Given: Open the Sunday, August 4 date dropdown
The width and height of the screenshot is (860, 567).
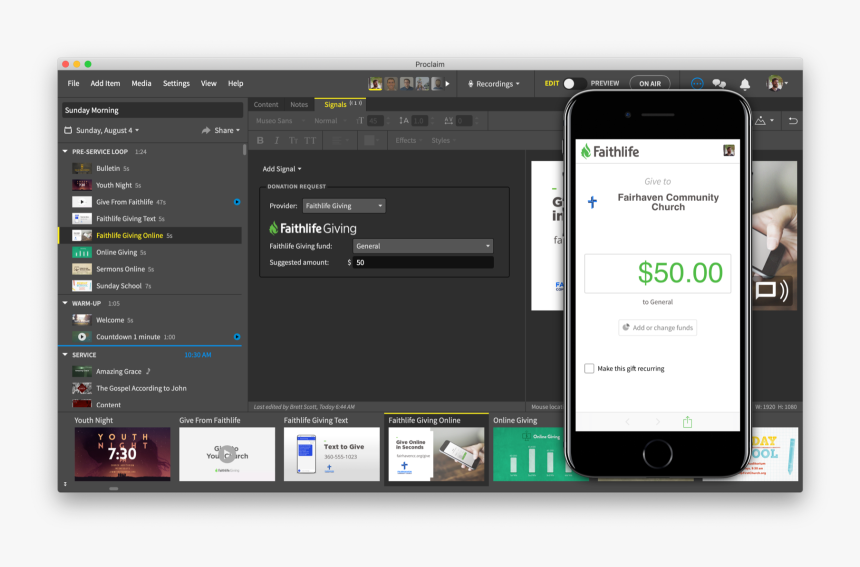Looking at the screenshot, I should [x=107, y=131].
